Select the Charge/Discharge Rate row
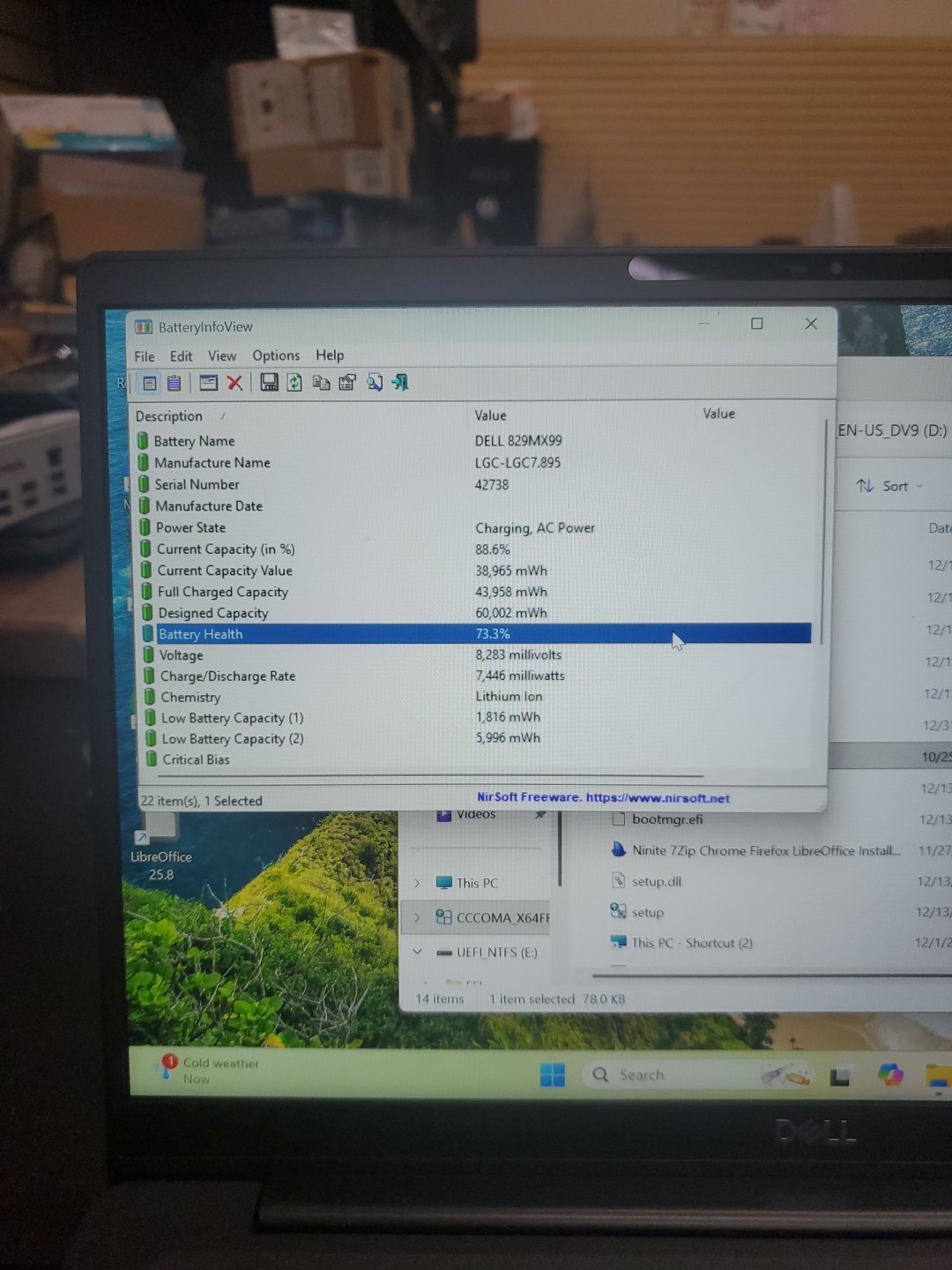Screen dimensions: 952x1270 point(476,676)
